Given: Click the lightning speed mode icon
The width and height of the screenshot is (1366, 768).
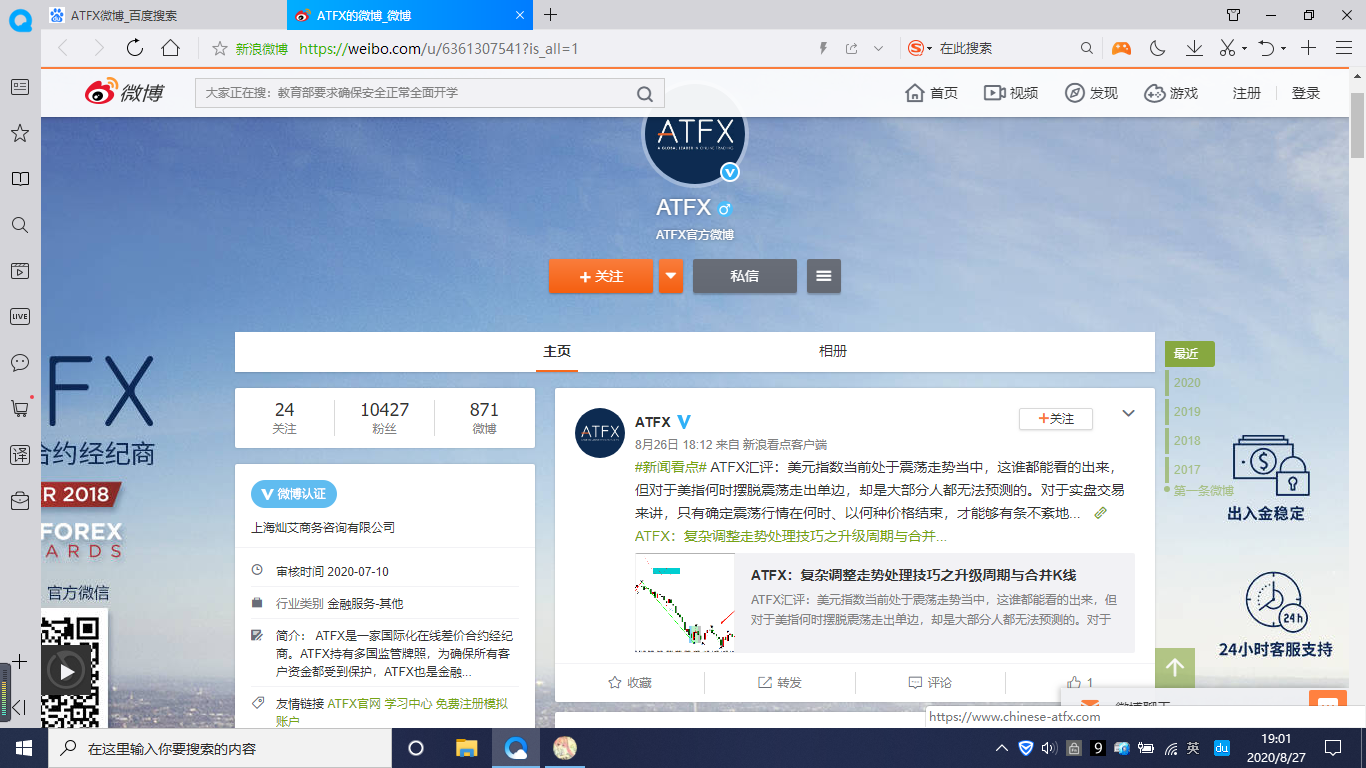Looking at the screenshot, I should coord(824,48).
